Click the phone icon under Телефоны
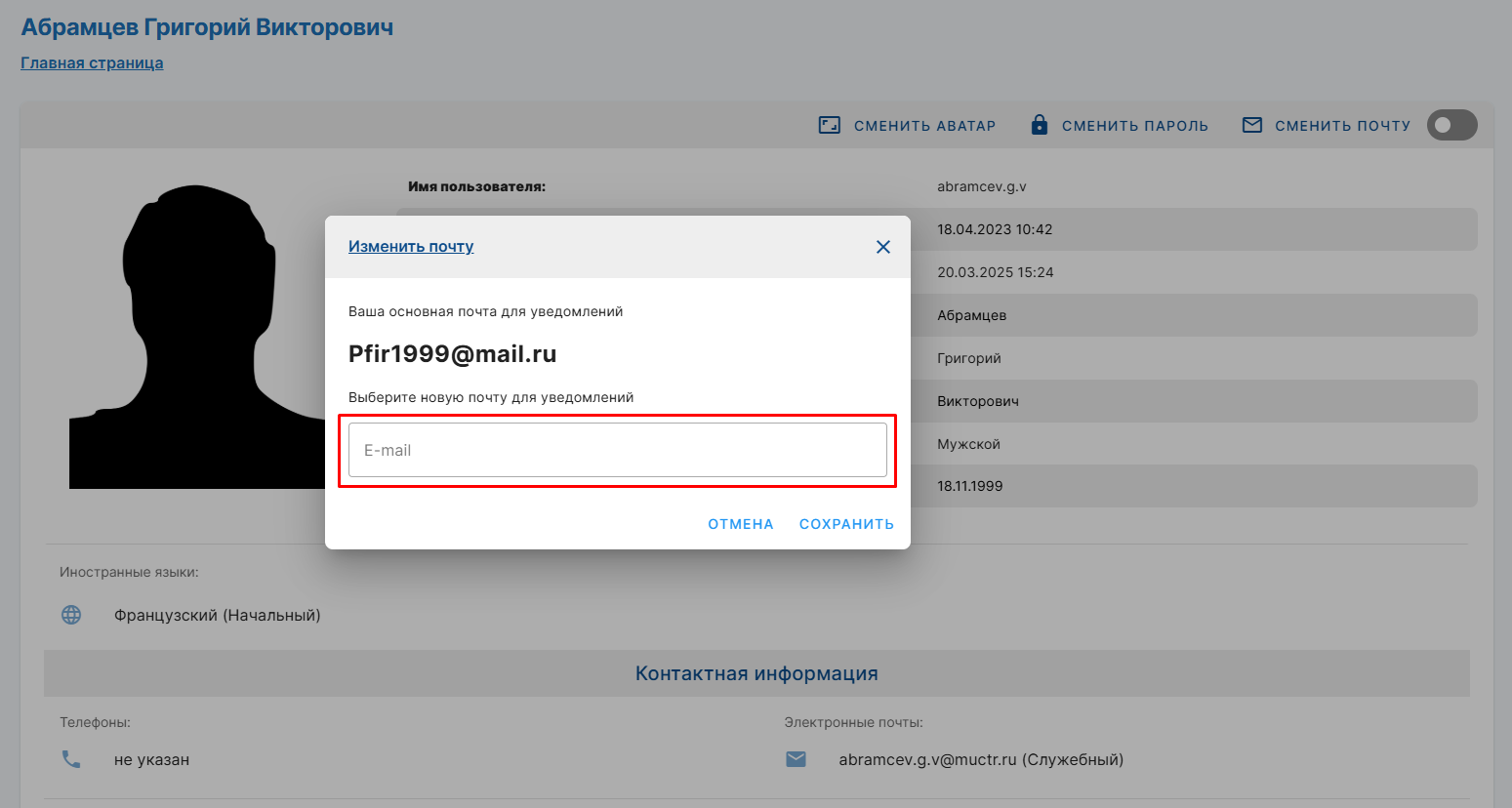This screenshot has height=808, width=1512. click(x=71, y=759)
